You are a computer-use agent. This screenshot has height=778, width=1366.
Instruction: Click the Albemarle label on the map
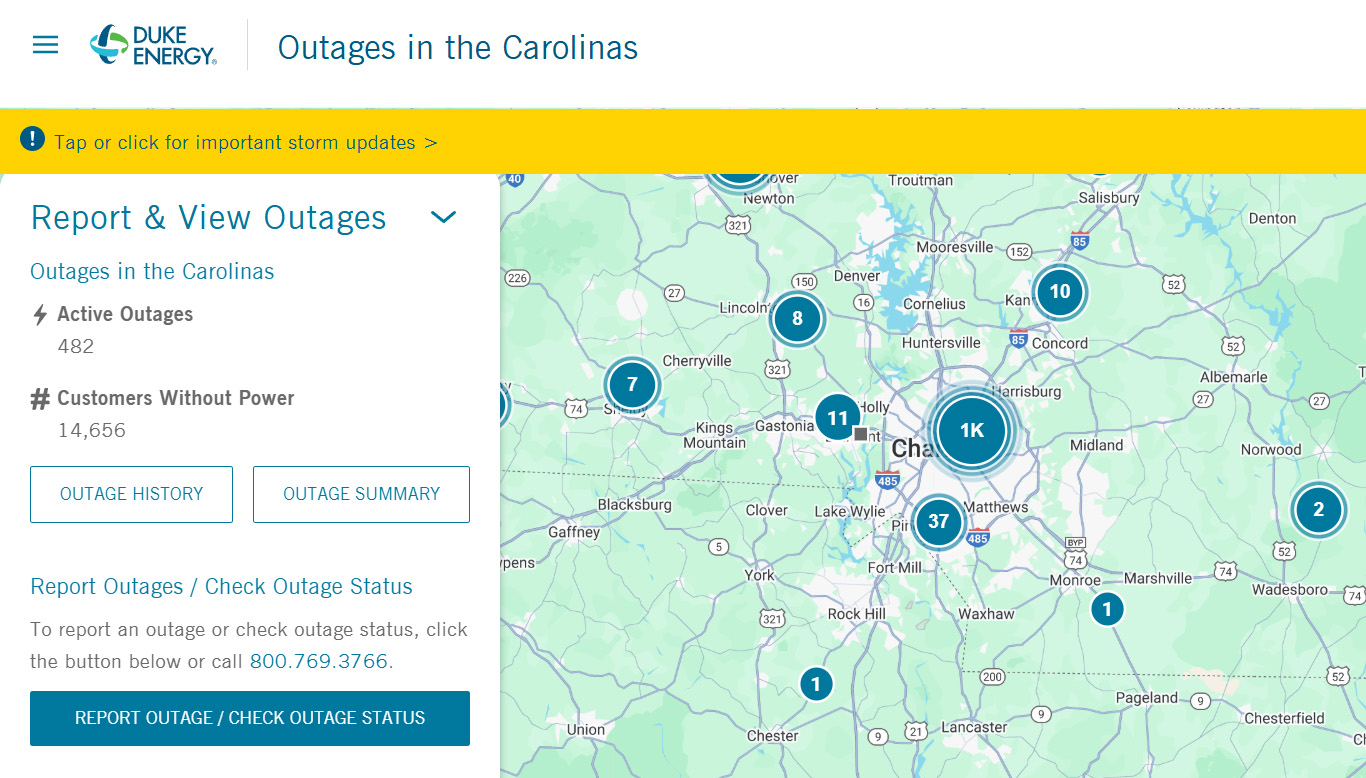point(1234,377)
